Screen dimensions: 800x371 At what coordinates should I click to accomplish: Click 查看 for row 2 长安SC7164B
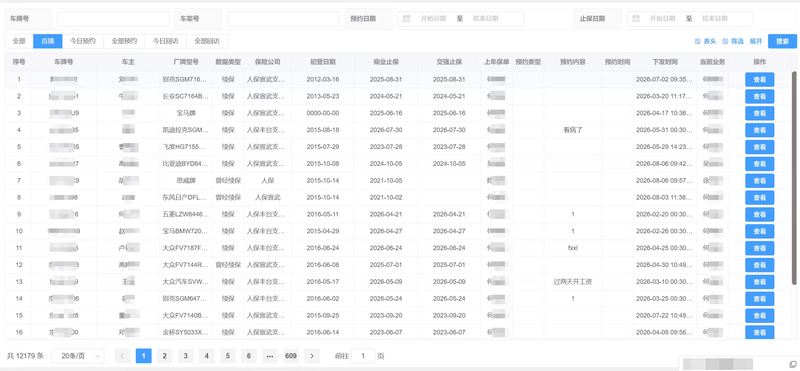point(759,96)
